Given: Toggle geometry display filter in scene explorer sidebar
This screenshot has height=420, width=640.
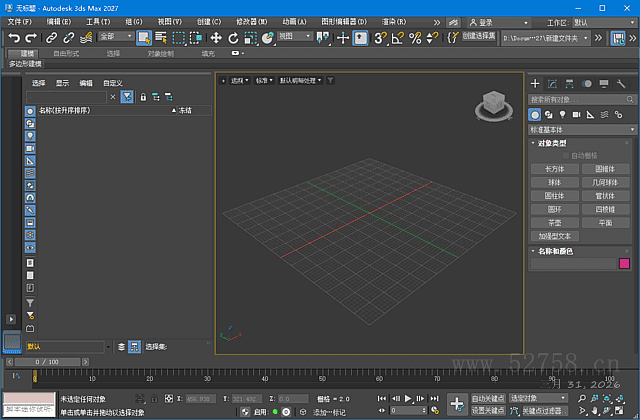Looking at the screenshot, I should tap(30, 111).
